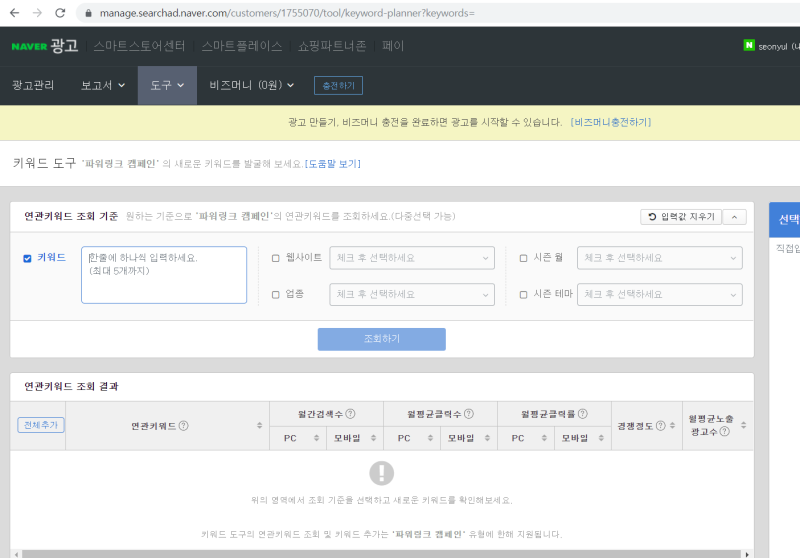Image resolution: width=800 pixels, height=558 pixels.
Task: Click the browser forward arrow
Action: 37,13
